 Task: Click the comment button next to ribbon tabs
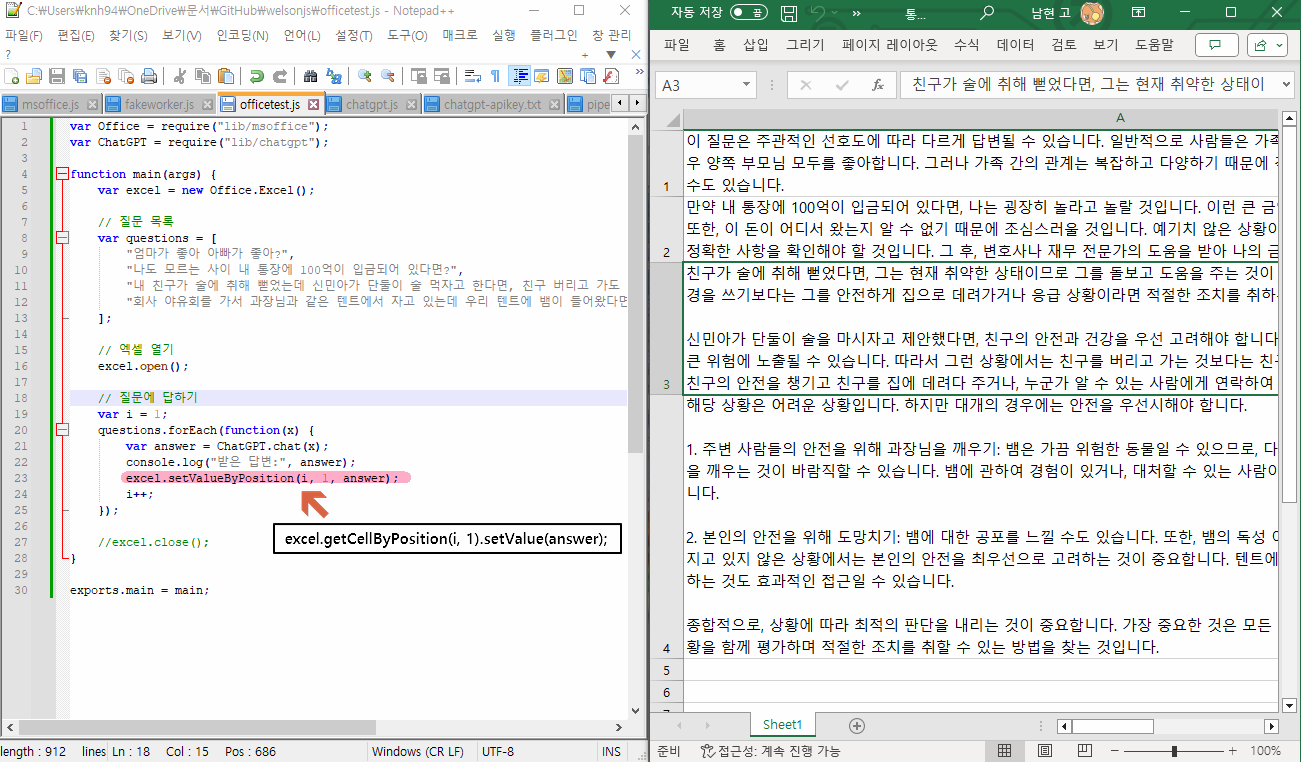click(x=1215, y=45)
